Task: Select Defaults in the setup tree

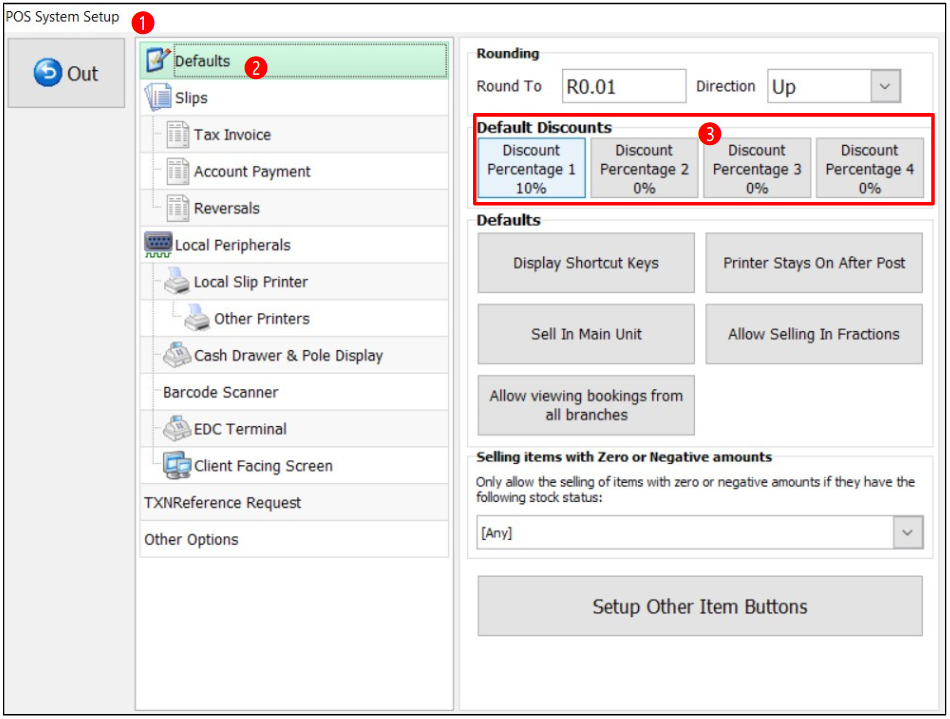Action: click(x=294, y=61)
